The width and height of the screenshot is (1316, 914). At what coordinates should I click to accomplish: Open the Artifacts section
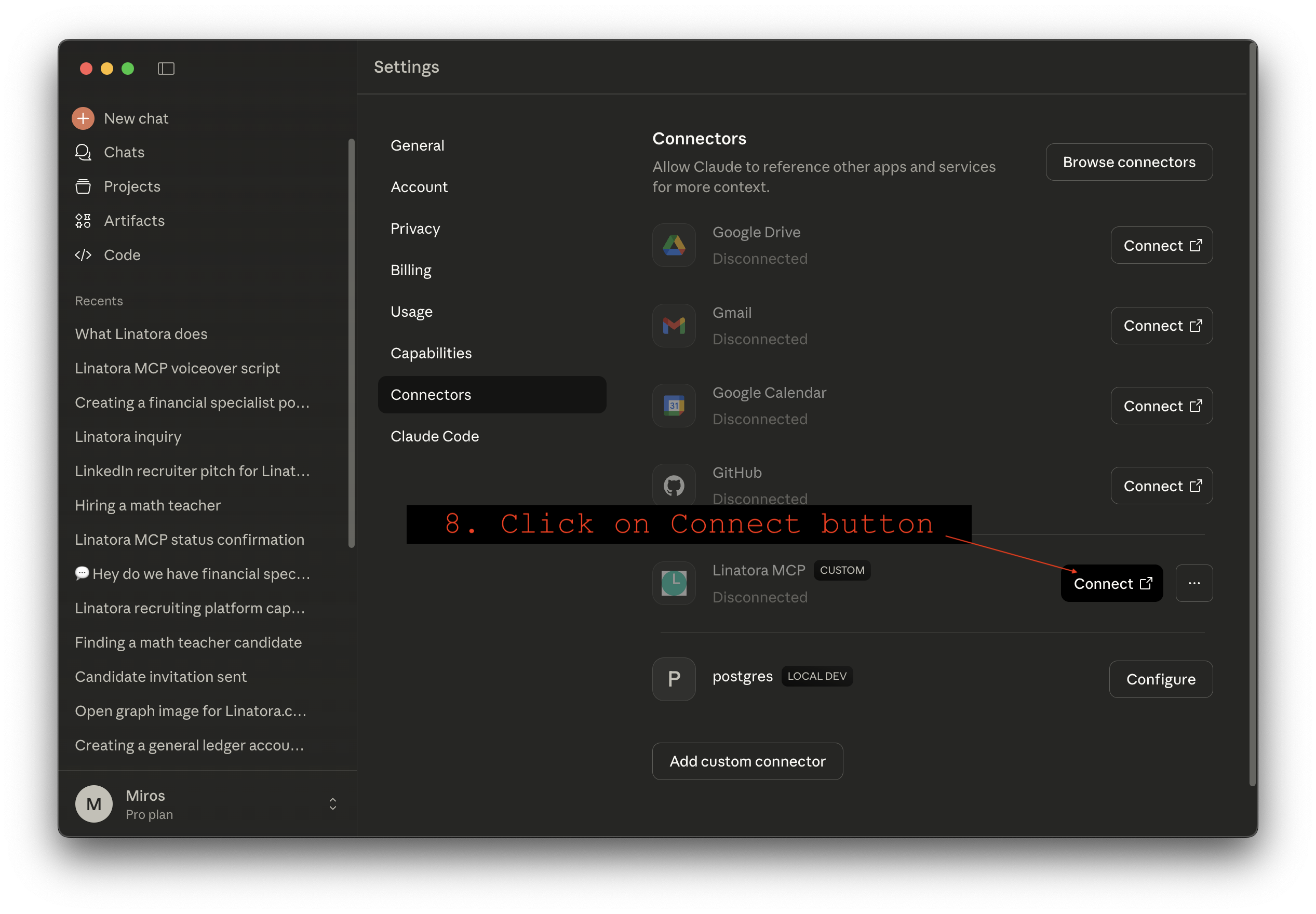84,221
